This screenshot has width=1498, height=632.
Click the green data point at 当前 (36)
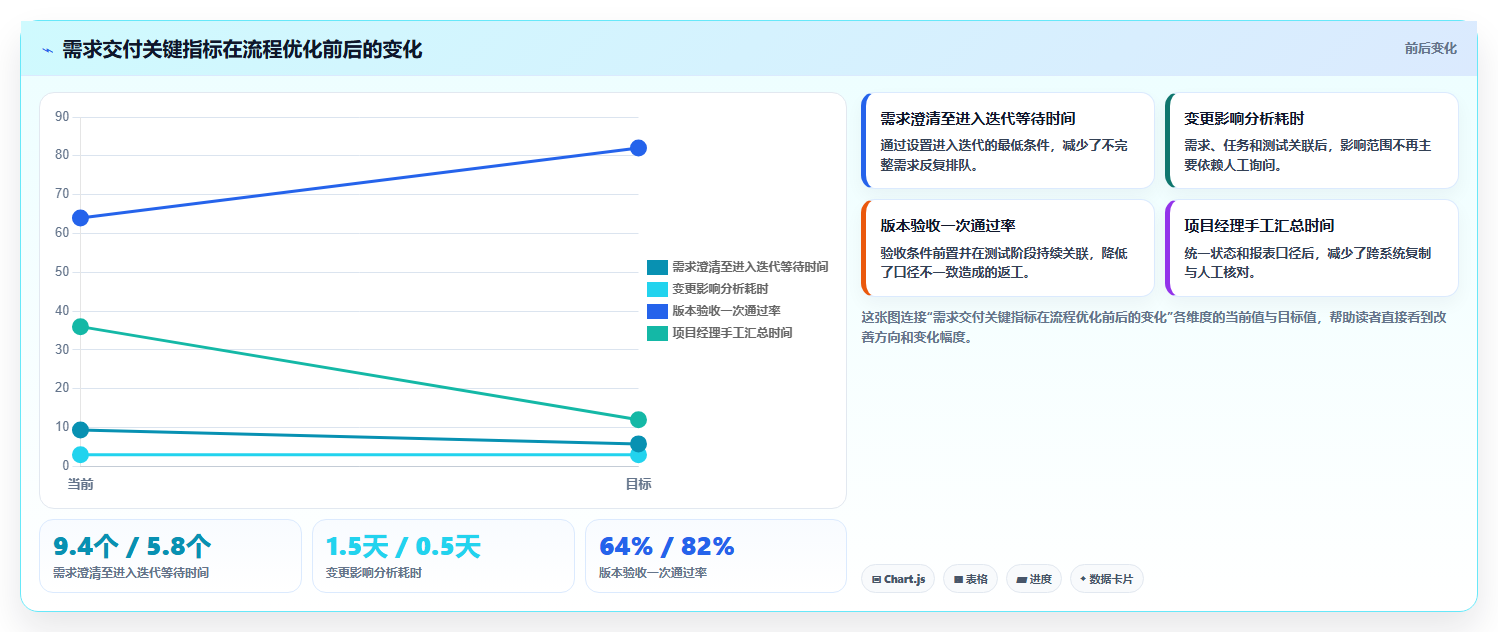point(81,326)
